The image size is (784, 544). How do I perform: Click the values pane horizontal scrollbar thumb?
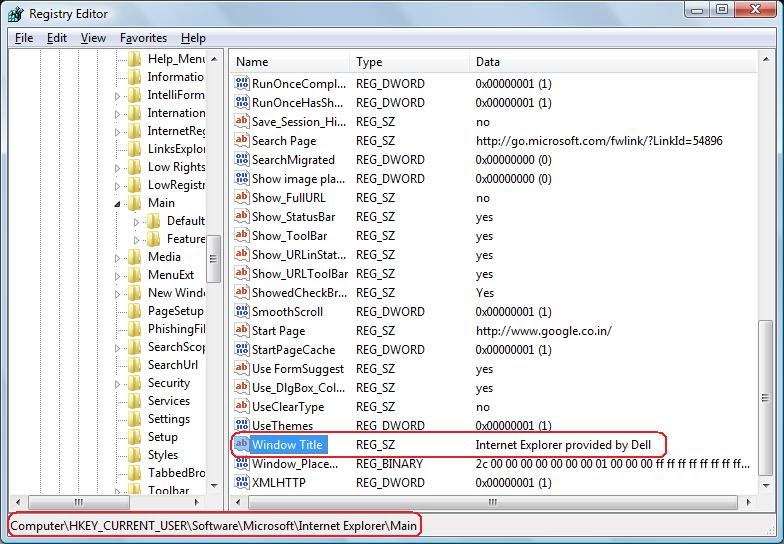492,502
